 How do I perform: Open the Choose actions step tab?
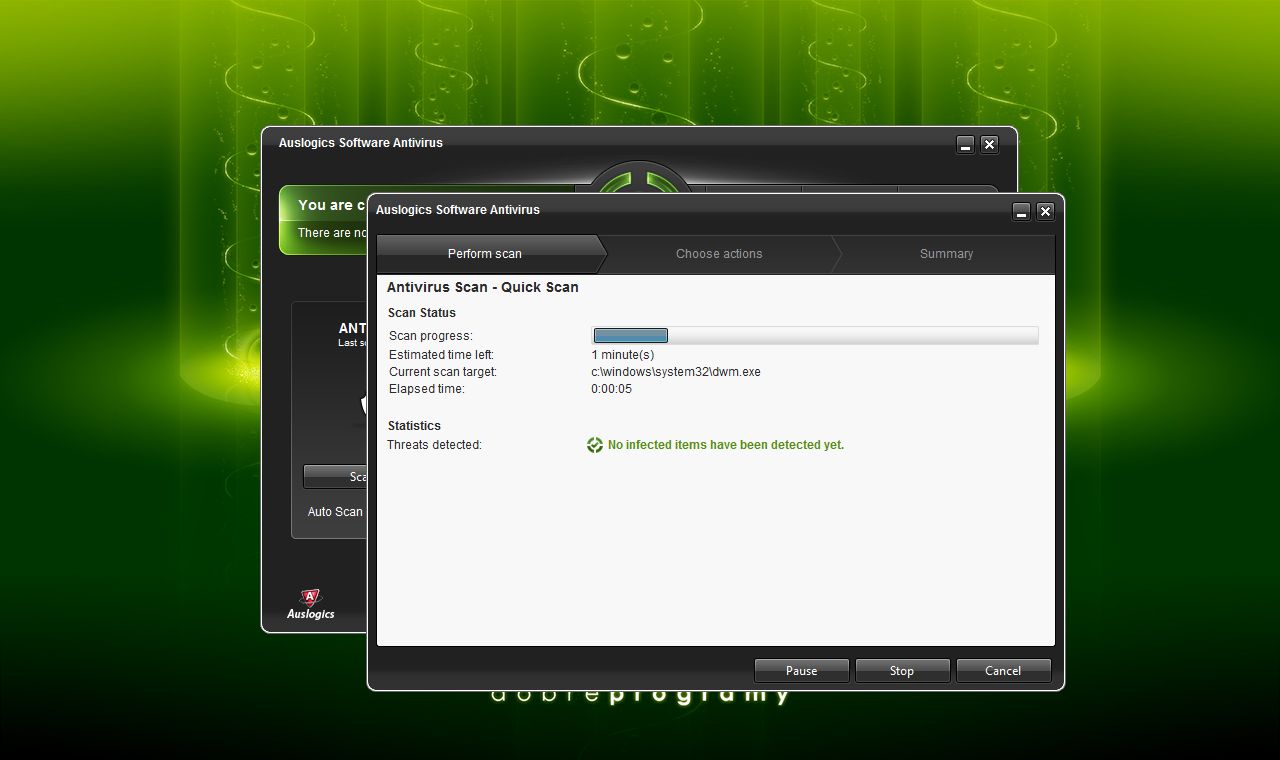coord(719,254)
